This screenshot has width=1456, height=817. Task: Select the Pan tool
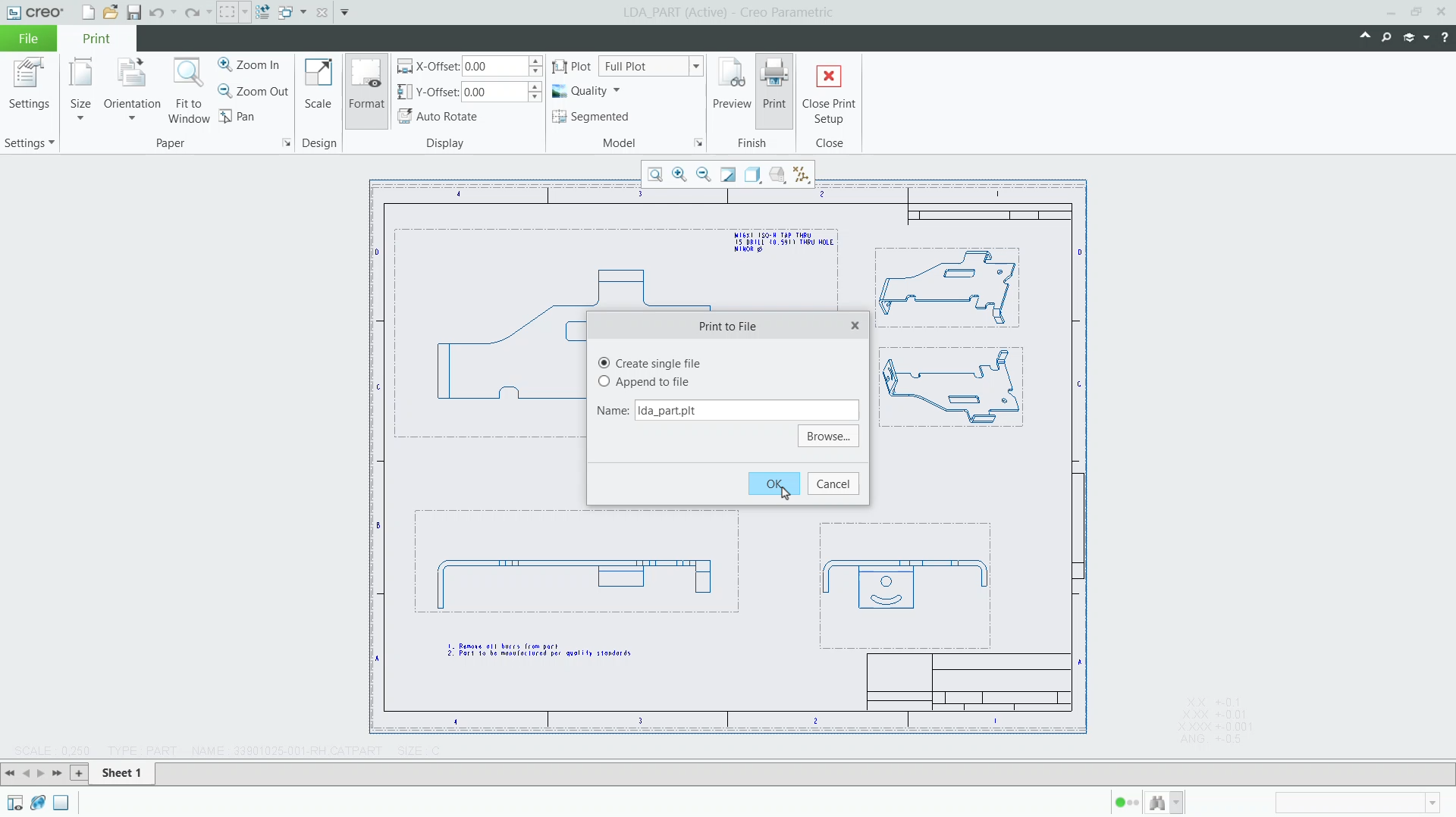[237, 116]
